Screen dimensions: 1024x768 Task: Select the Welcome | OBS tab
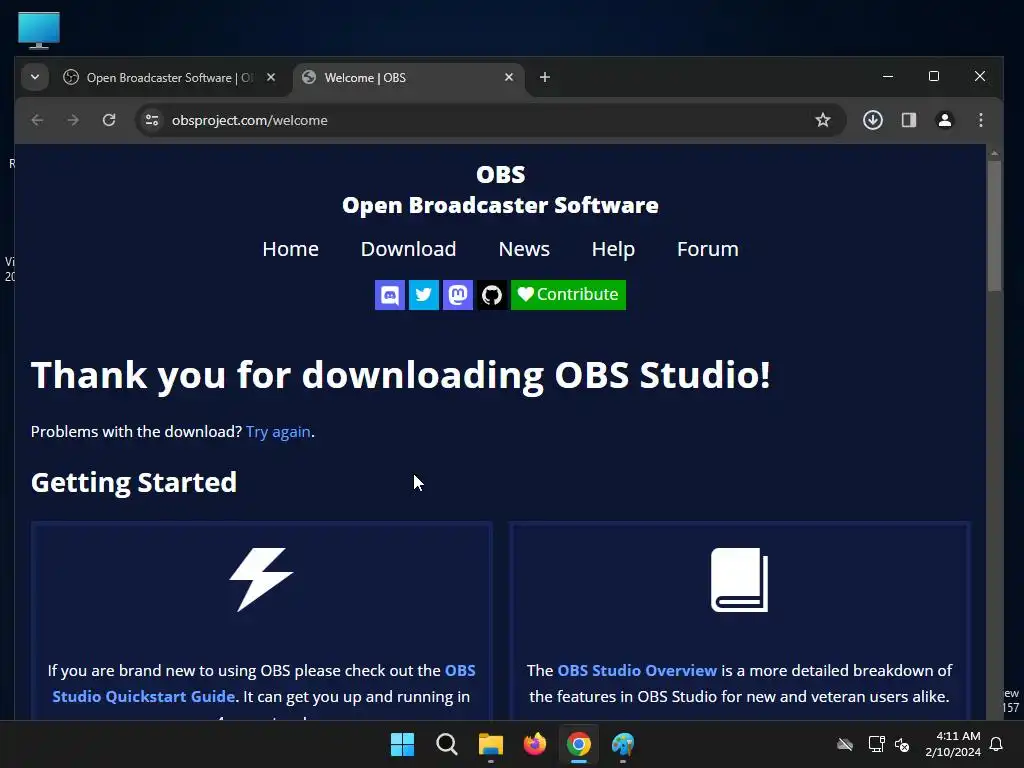[x=403, y=78]
